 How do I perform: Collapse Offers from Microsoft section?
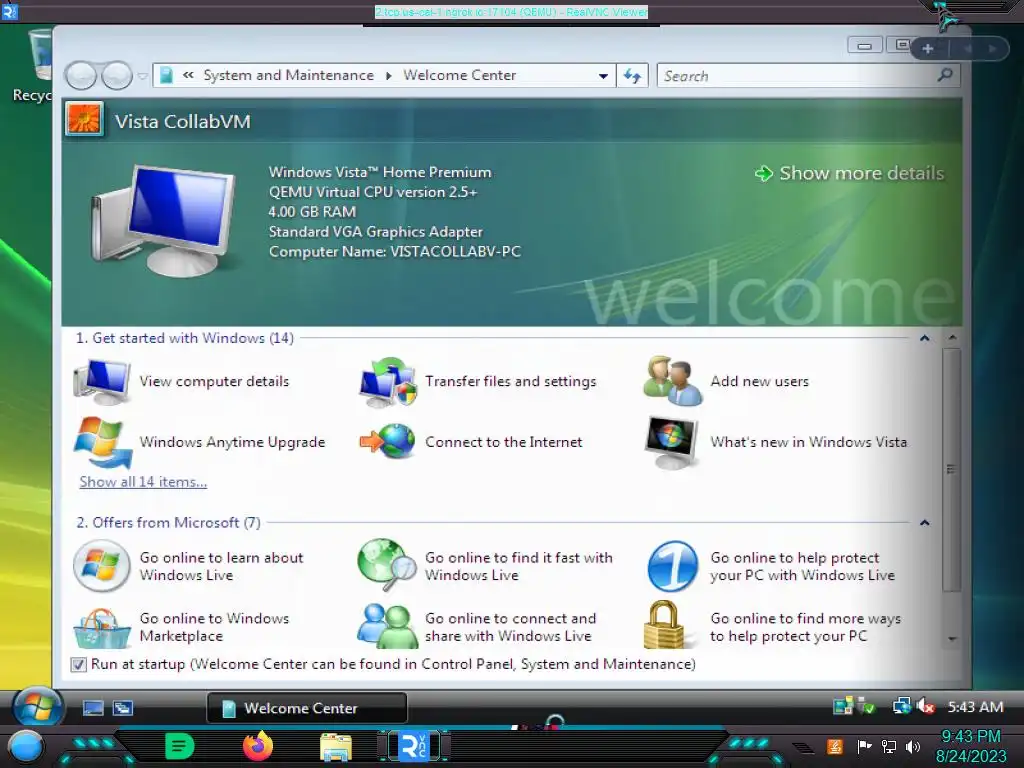[925, 523]
